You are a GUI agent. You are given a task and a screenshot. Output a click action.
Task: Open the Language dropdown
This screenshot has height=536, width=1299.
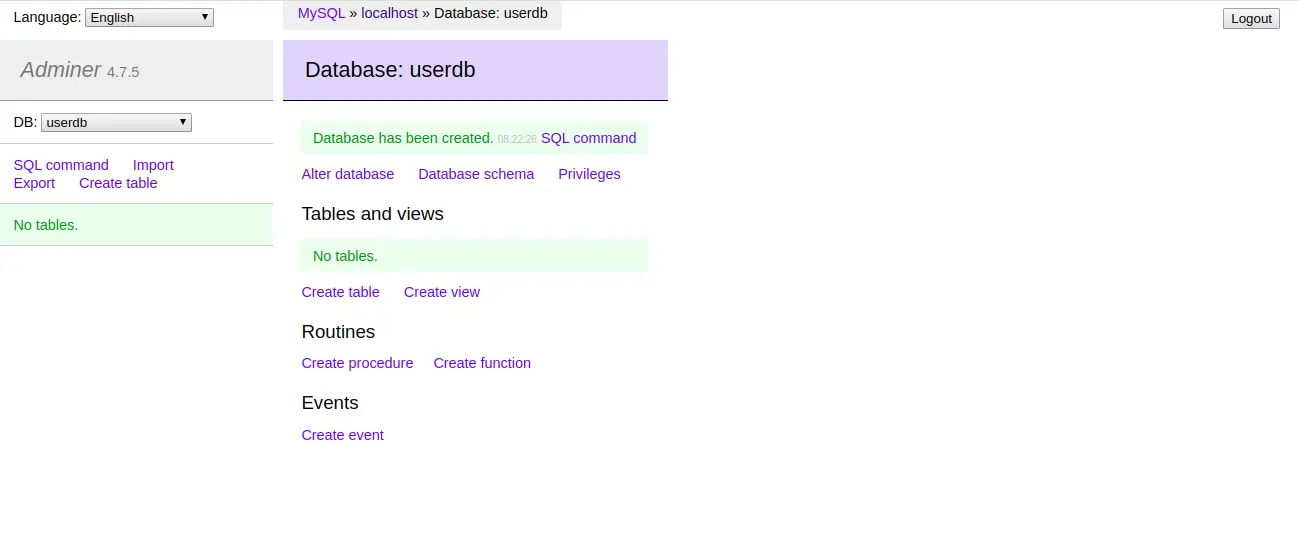(149, 17)
